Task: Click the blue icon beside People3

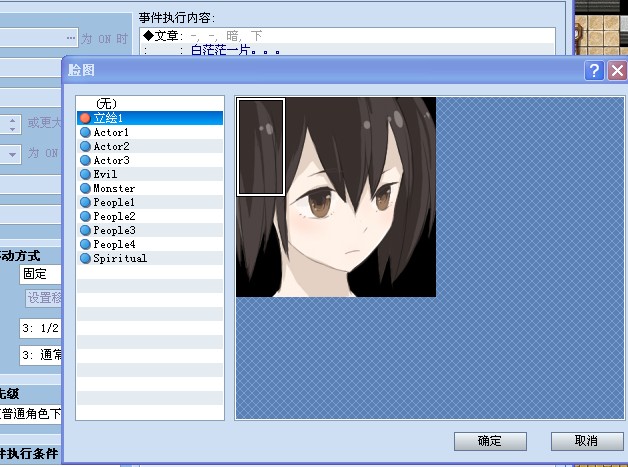Action: [85, 230]
